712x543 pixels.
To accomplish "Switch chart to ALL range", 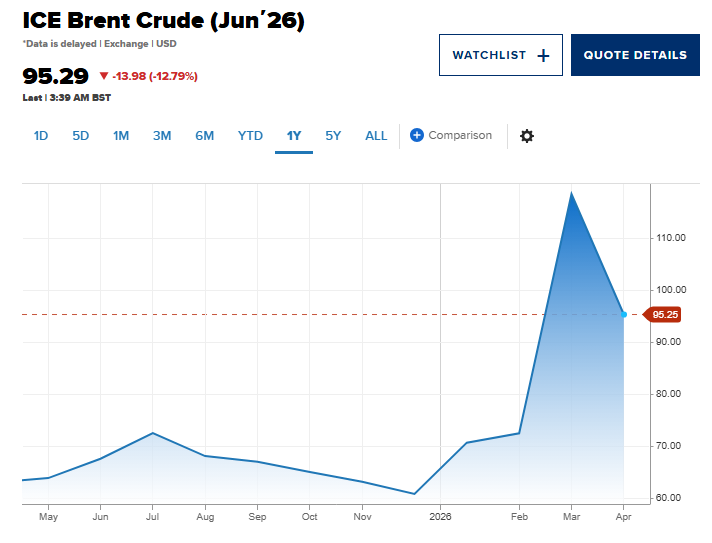I will coord(376,136).
